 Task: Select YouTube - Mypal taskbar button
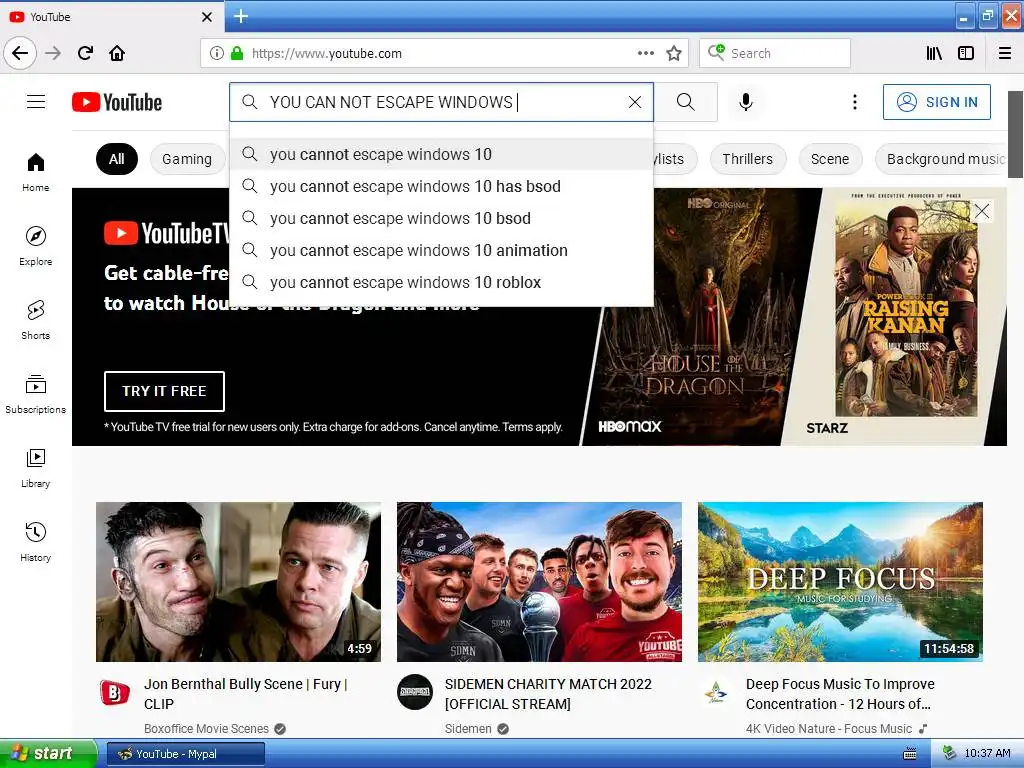pos(185,754)
